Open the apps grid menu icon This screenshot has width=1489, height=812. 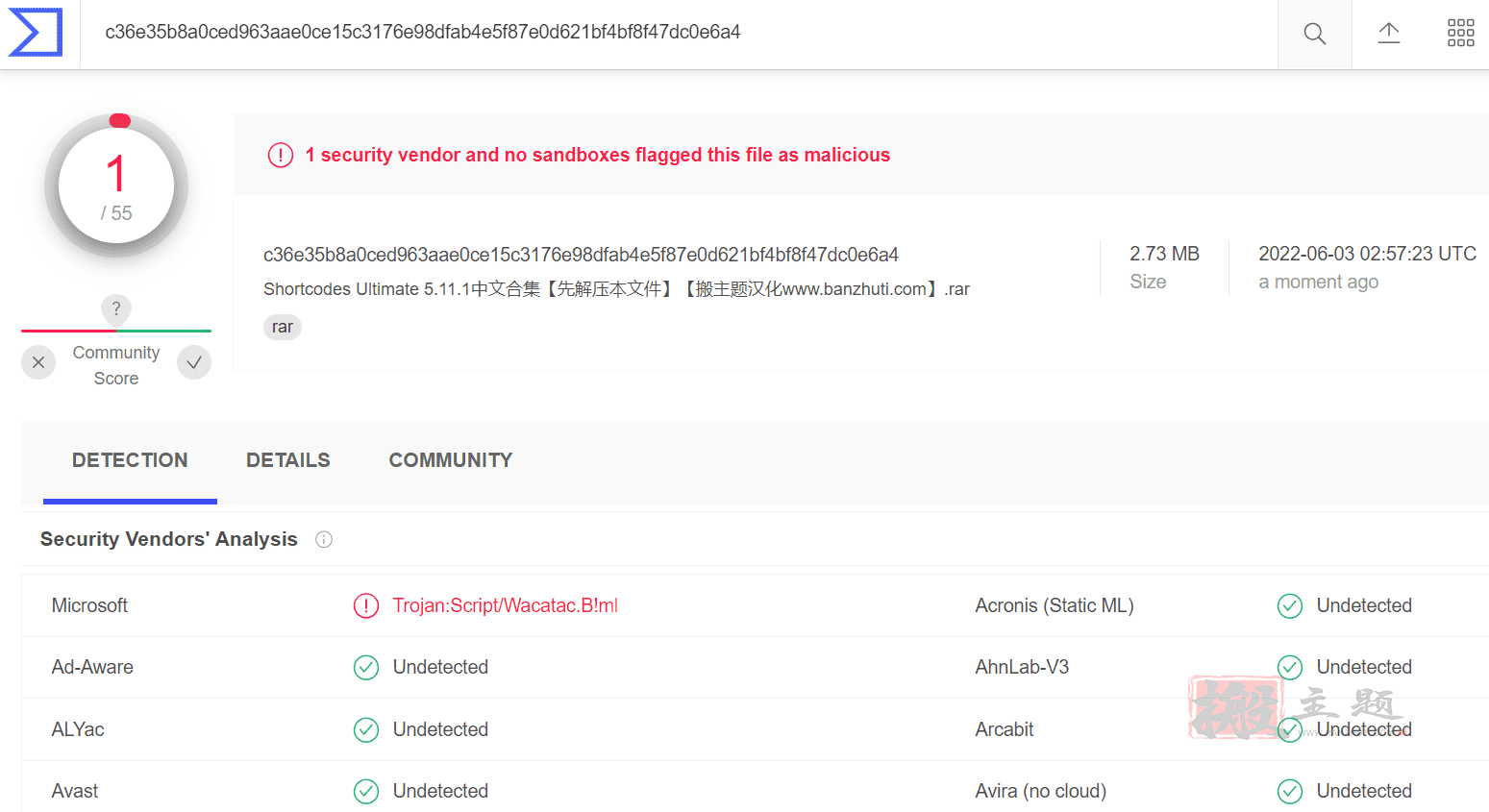[x=1460, y=33]
